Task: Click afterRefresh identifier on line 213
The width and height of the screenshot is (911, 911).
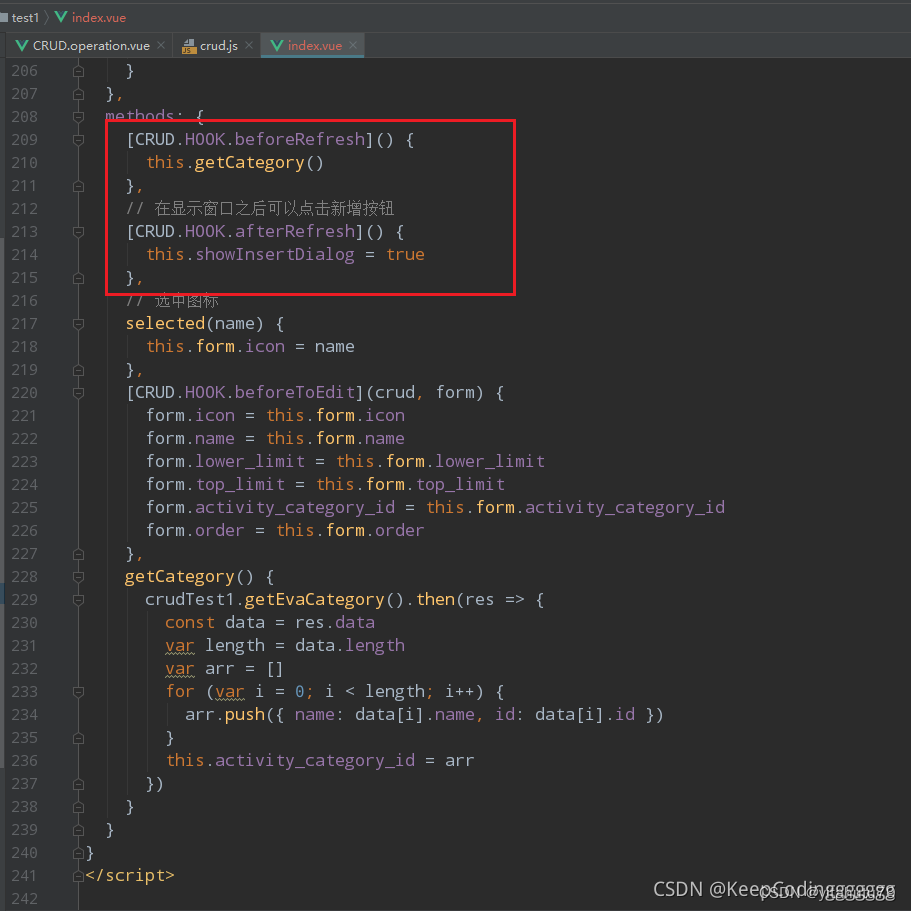Action: (x=295, y=231)
